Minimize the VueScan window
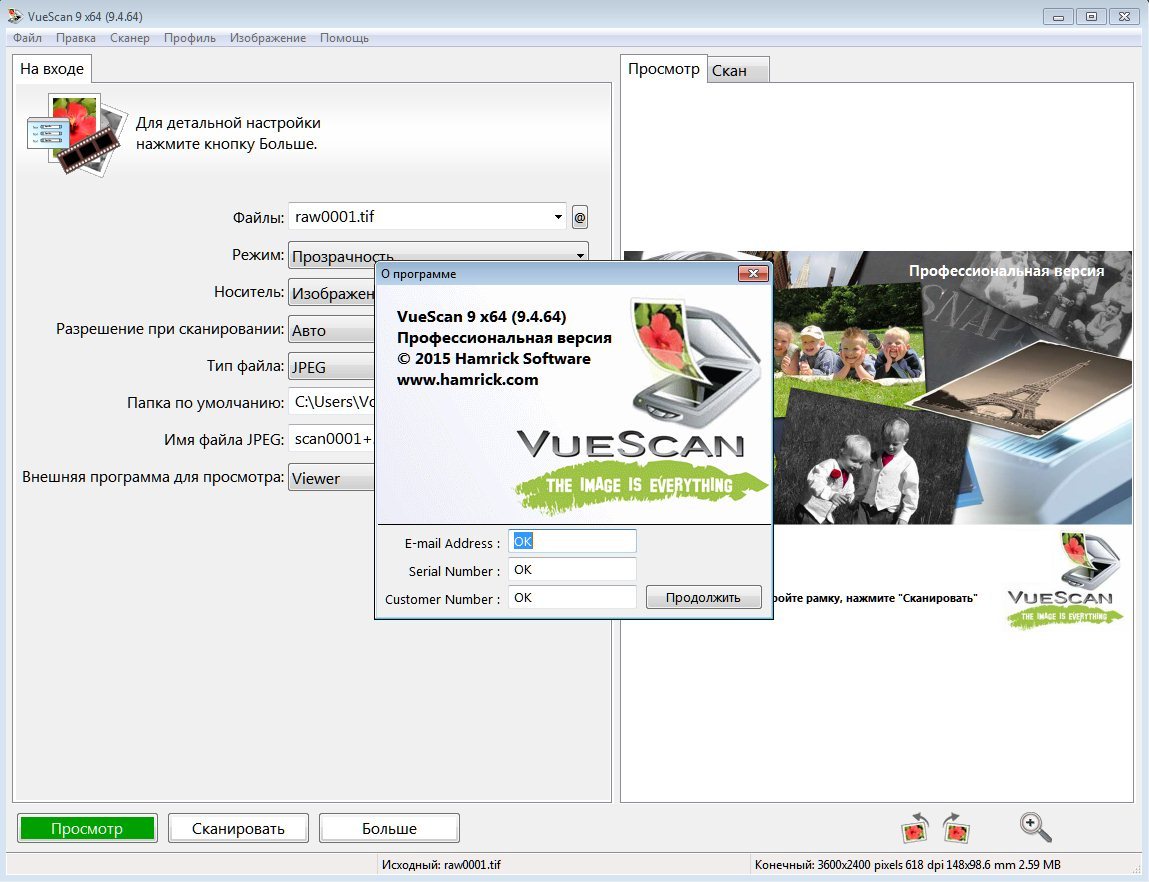The height and width of the screenshot is (882, 1149). pyautogui.click(x=1058, y=16)
